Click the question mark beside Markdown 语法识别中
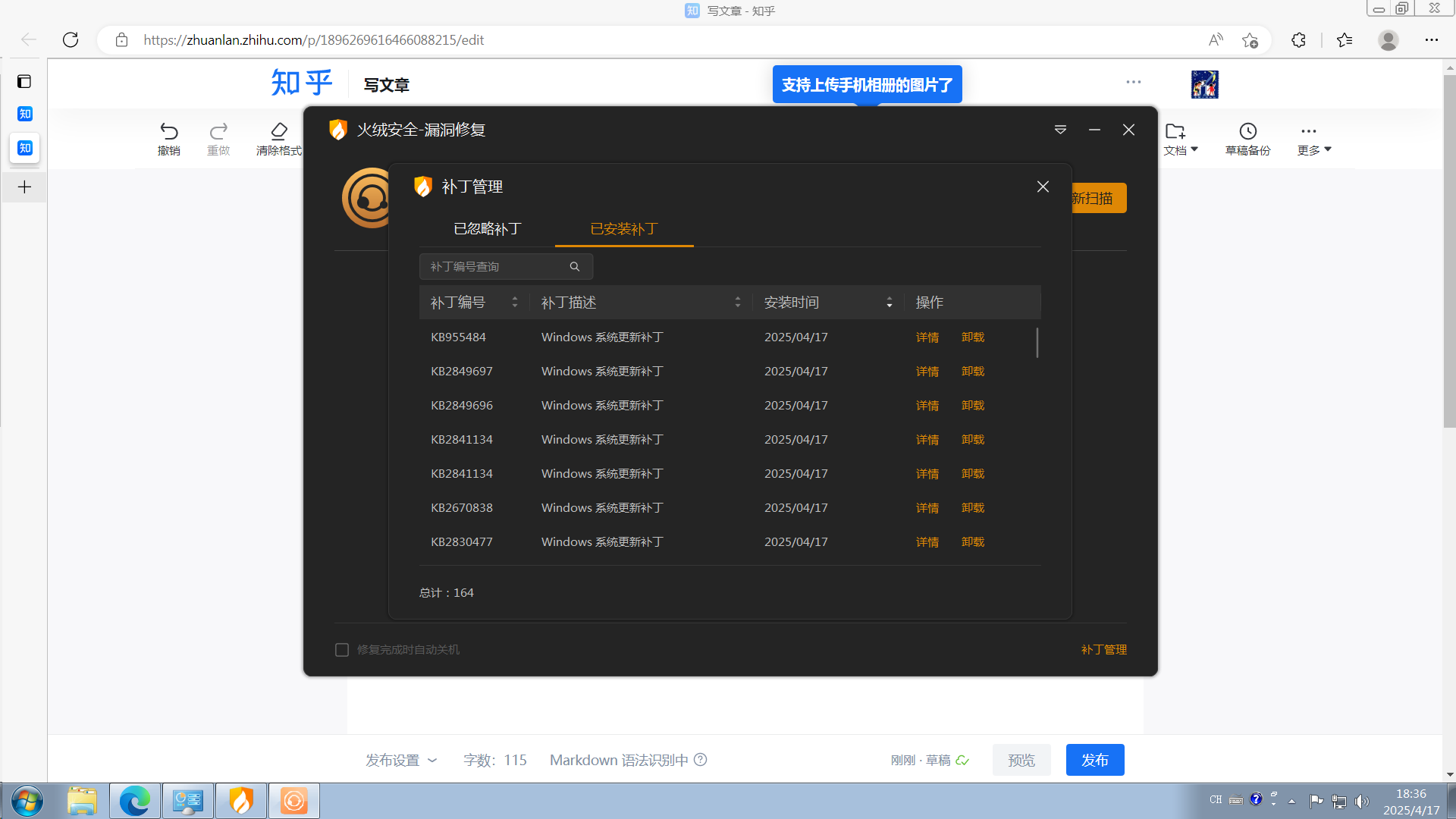Image resolution: width=1456 pixels, height=819 pixels. pos(699,760)
